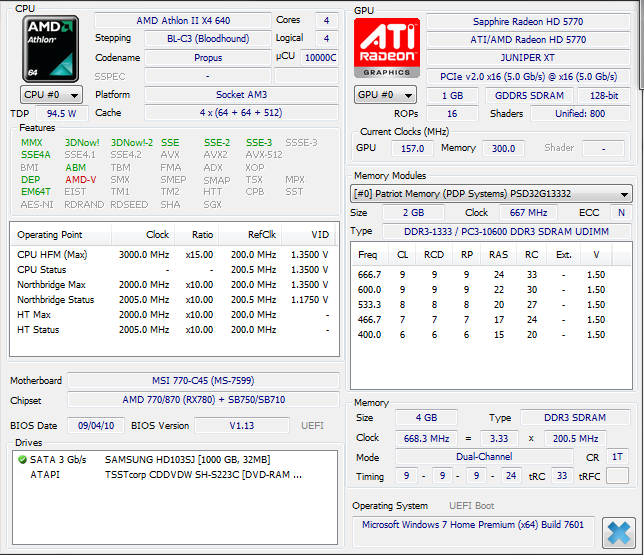Expand the Patriot Memory module dropdown

click(491, 193)
